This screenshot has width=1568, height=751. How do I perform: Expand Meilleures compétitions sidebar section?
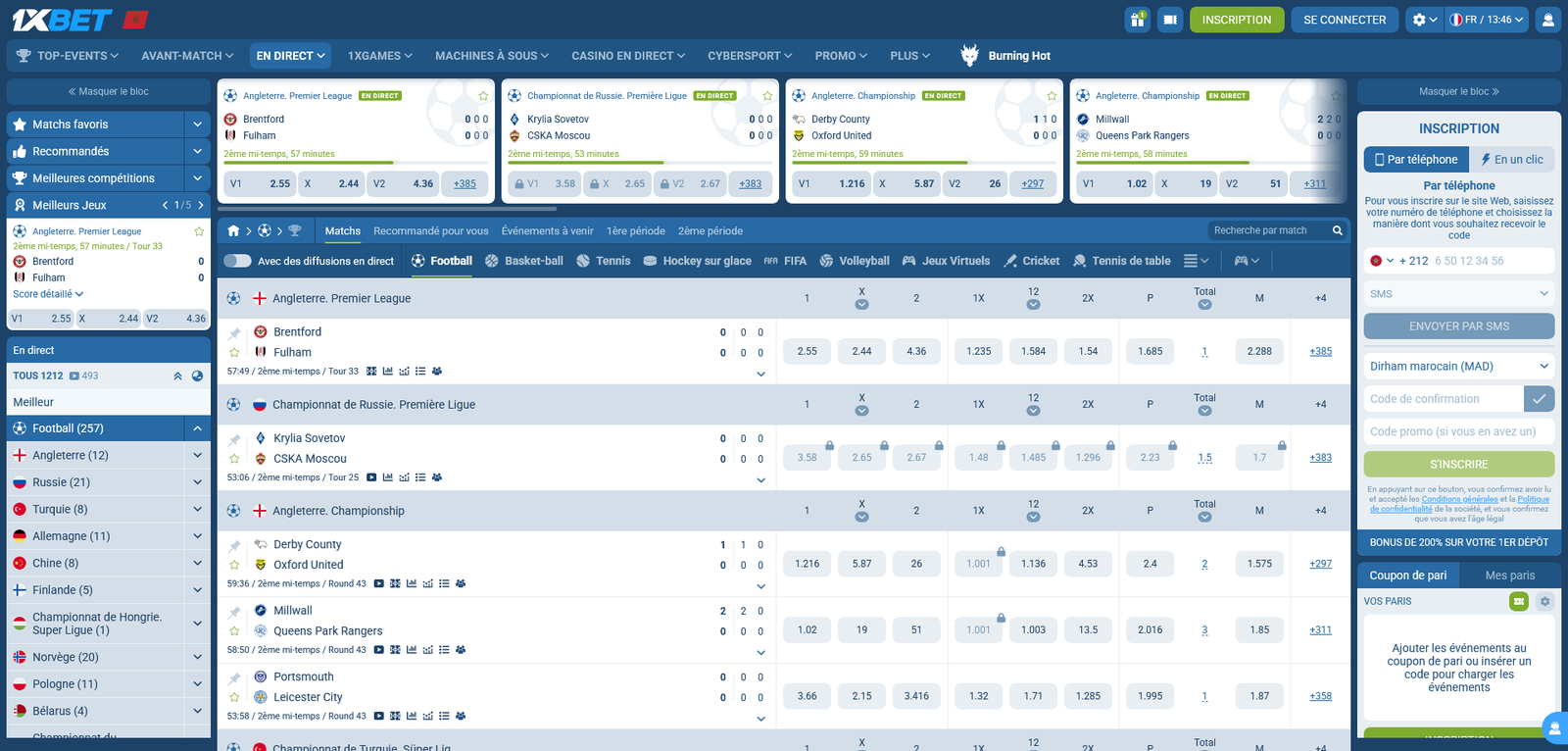(x=197, y=178)
